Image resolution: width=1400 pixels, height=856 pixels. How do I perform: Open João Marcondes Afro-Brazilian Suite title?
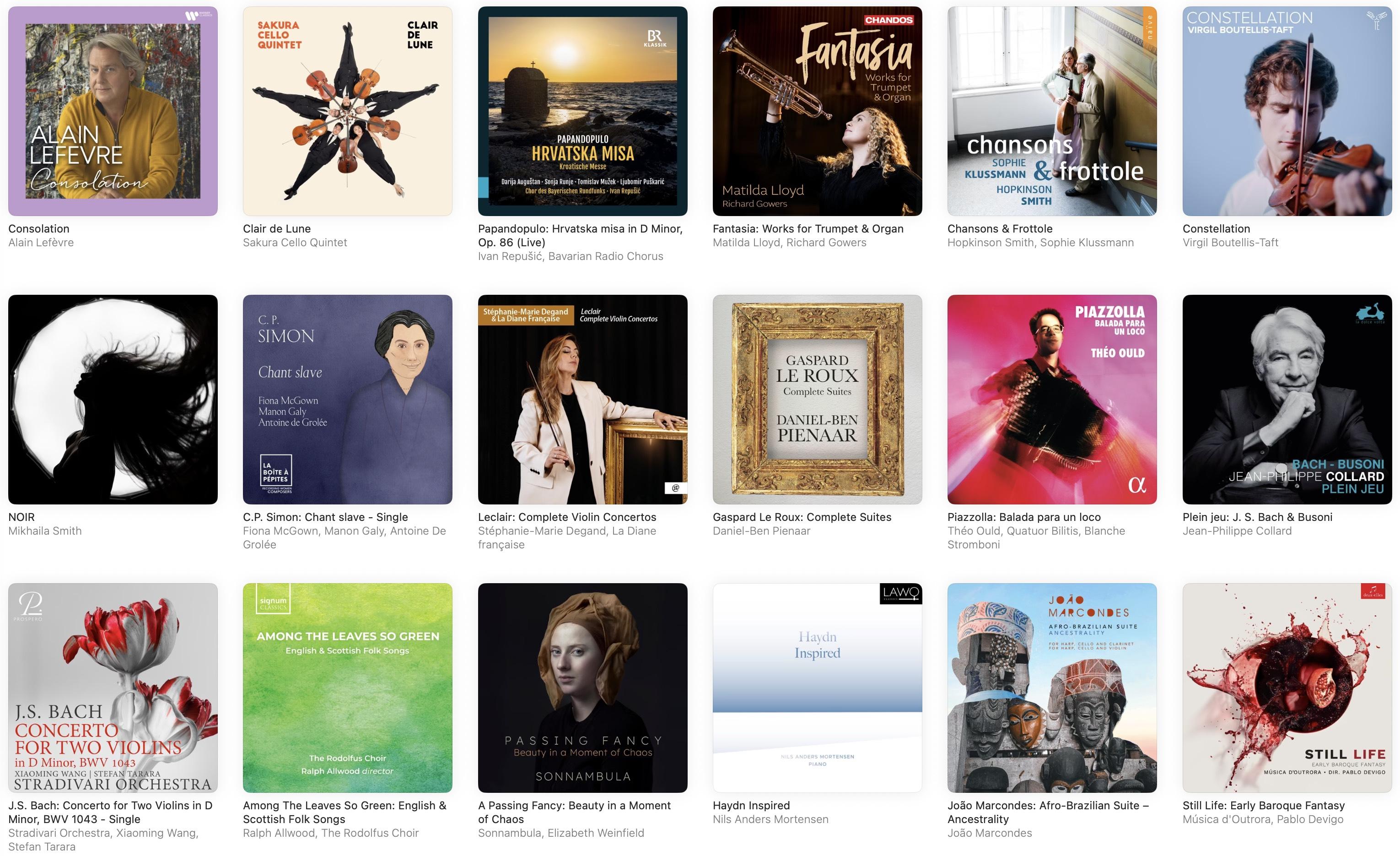1048,812
